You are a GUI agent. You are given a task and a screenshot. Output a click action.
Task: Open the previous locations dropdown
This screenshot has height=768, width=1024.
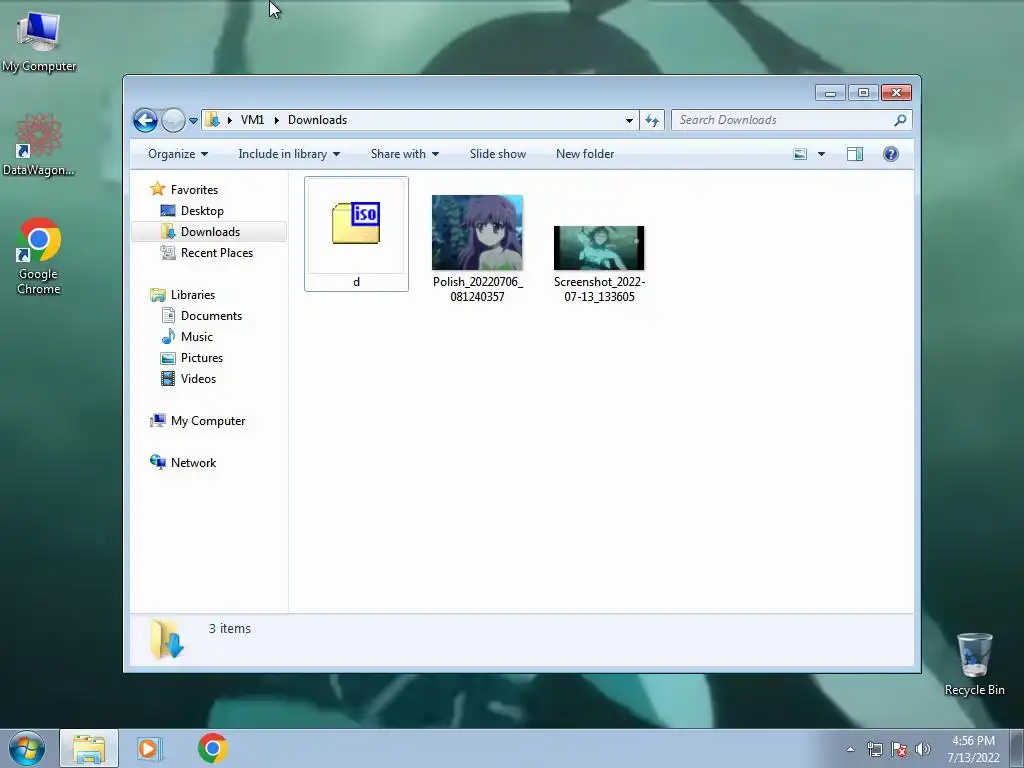(x=629, y=120)
